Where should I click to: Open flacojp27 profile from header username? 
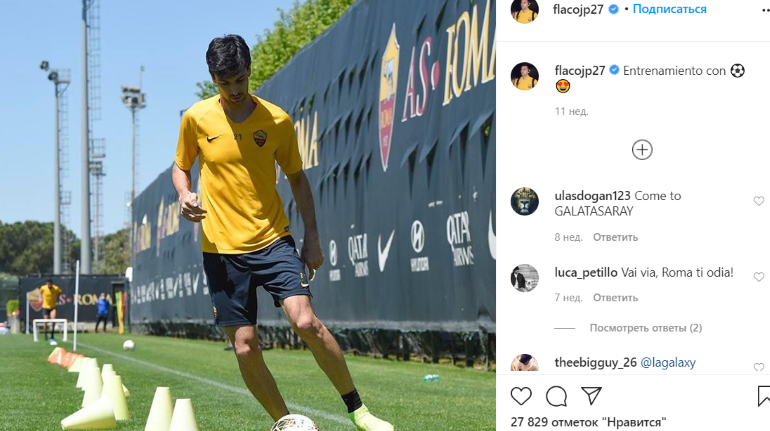(x=578, y=9)
